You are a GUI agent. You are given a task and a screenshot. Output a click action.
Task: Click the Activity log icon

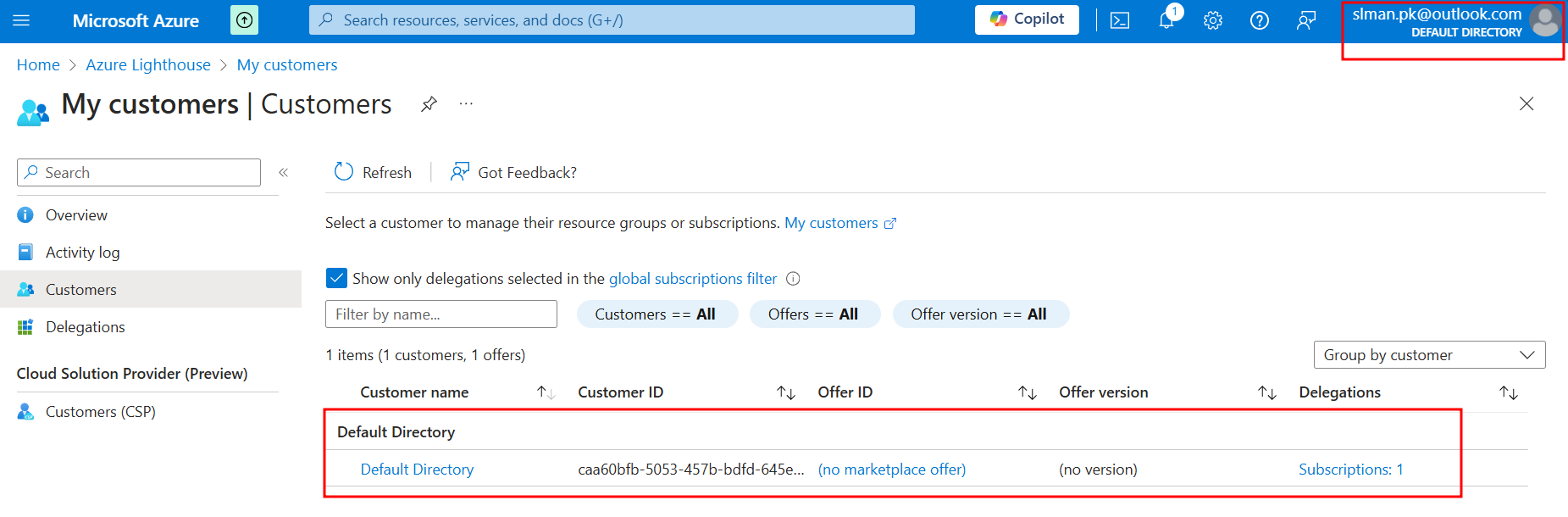tap(25, 253)
